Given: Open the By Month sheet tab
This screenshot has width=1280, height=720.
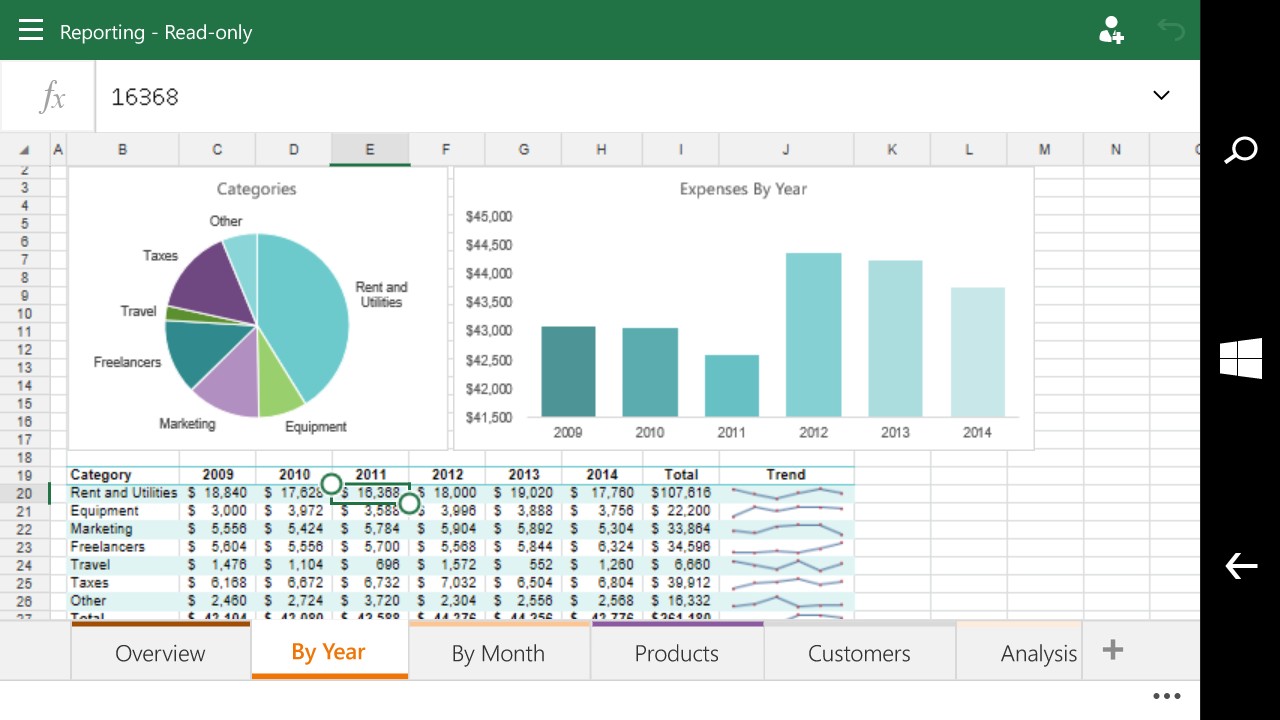Looking at the screenshot, I should pos(498,652).
